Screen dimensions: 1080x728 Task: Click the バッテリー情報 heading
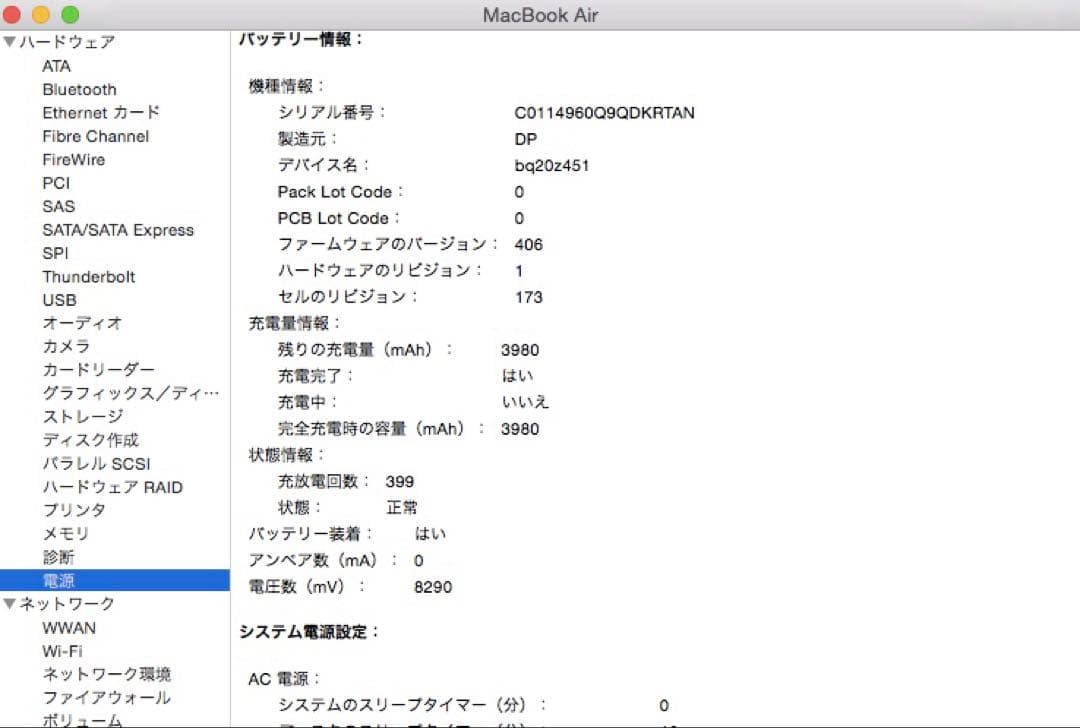click(300, 39)
